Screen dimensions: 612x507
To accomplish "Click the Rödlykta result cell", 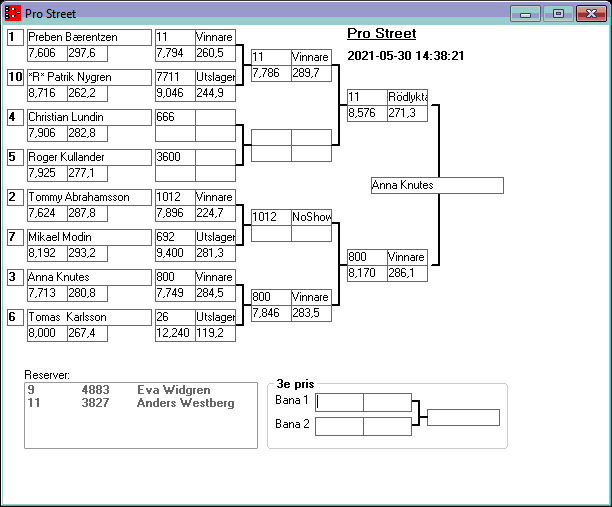I will (407, 97).
